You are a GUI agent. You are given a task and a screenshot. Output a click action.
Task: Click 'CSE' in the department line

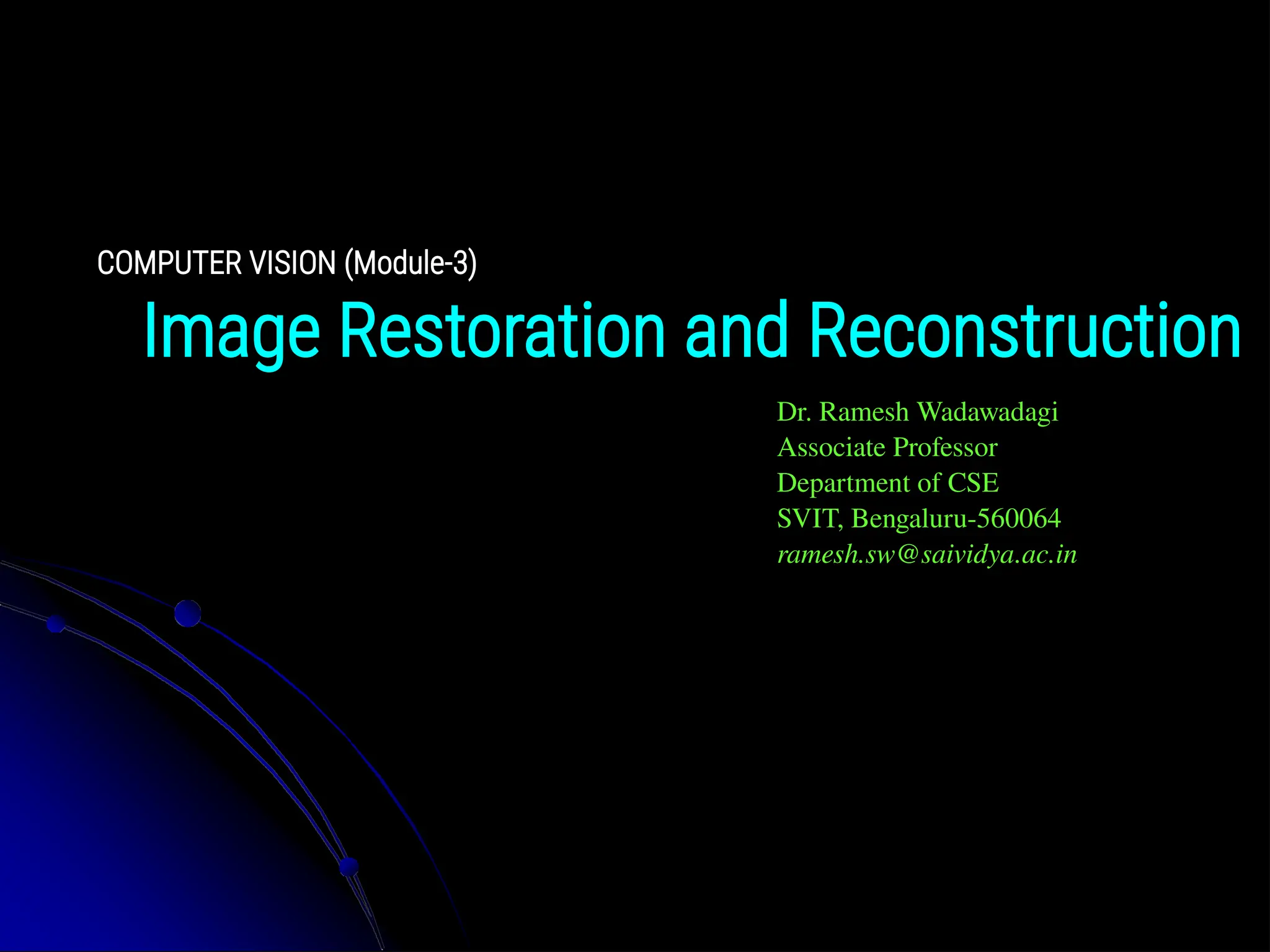pyautogui.click(x=973, y=483)
